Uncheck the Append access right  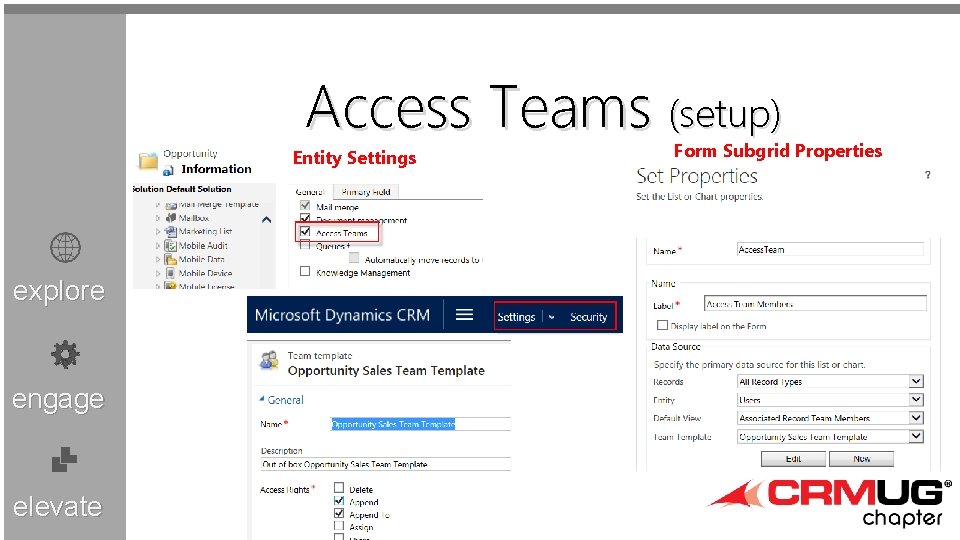tap(339, 501)
